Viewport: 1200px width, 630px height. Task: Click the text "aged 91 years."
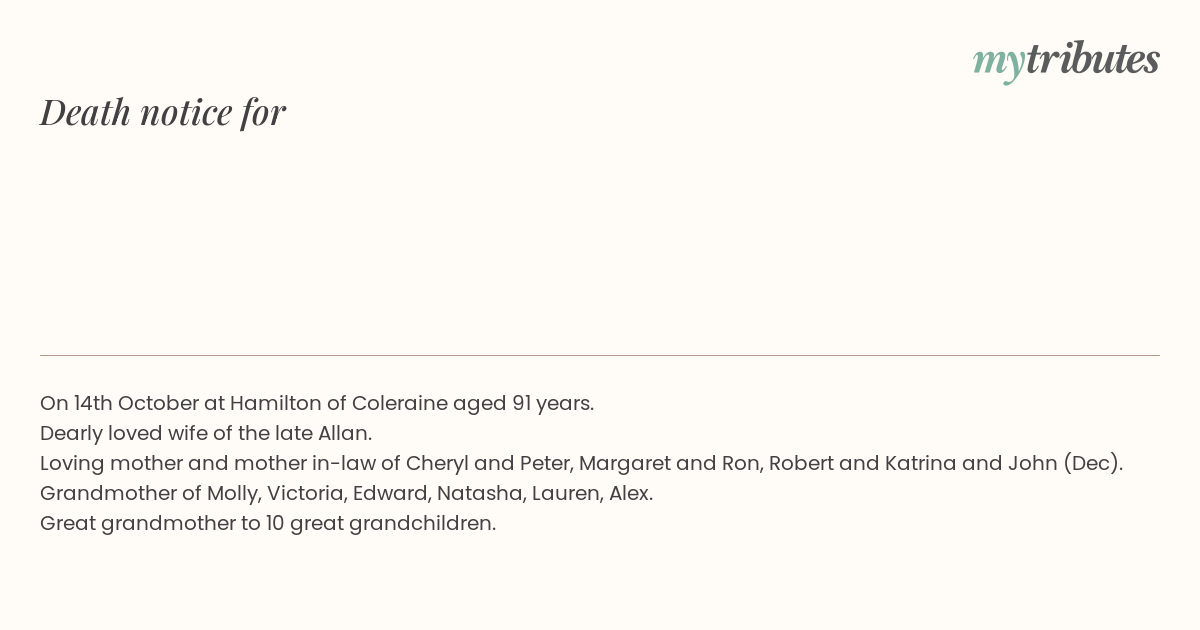point(524,404)
